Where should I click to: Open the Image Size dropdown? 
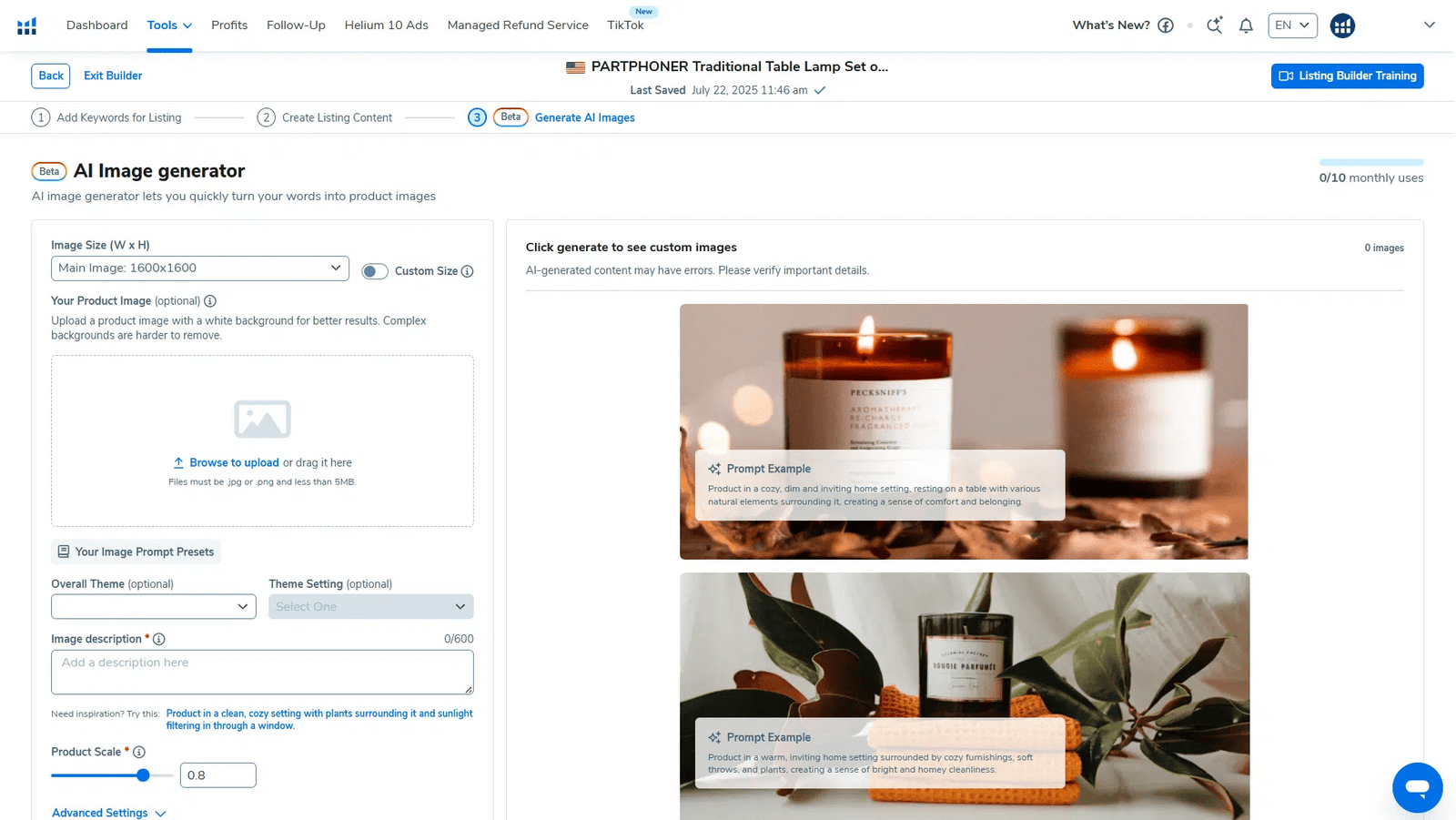click(200, 268)
